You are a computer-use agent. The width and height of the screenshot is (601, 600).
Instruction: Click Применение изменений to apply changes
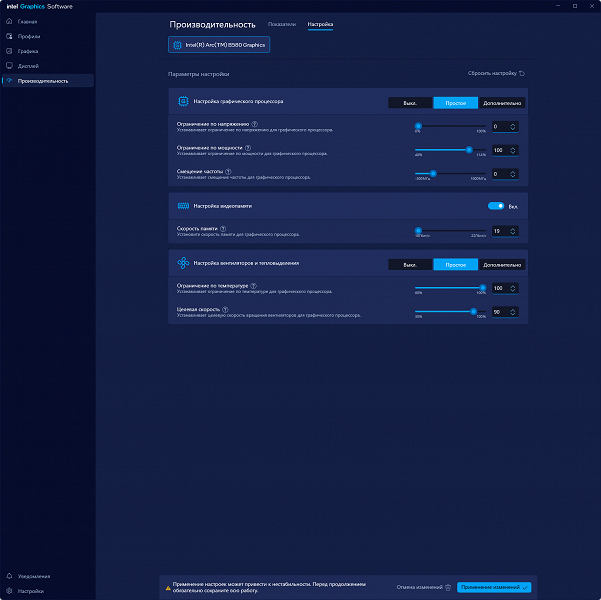pos(494,587)
